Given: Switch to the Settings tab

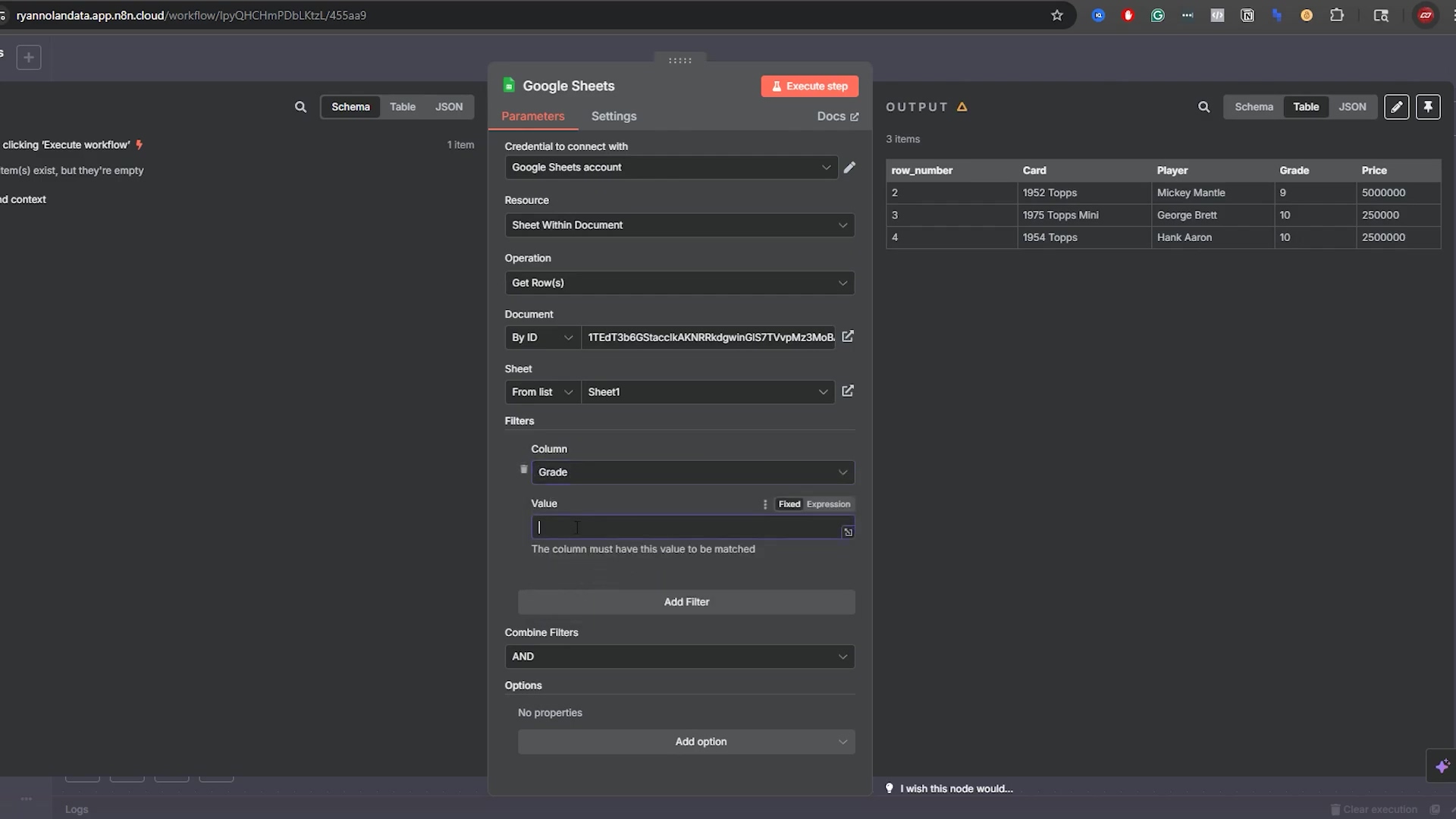Looking at the screenshot, I should tap(613, 116).
